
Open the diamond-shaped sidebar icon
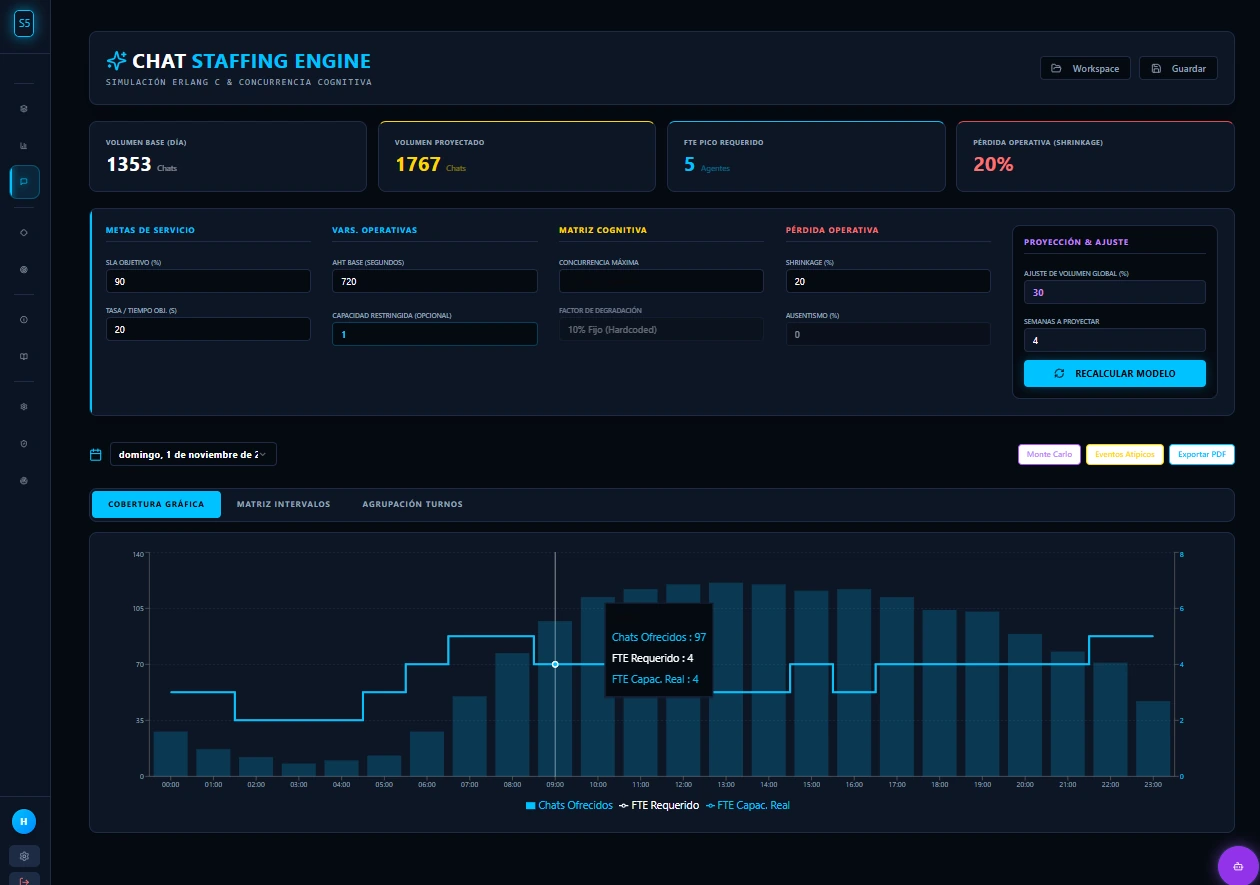click(24, 232)
